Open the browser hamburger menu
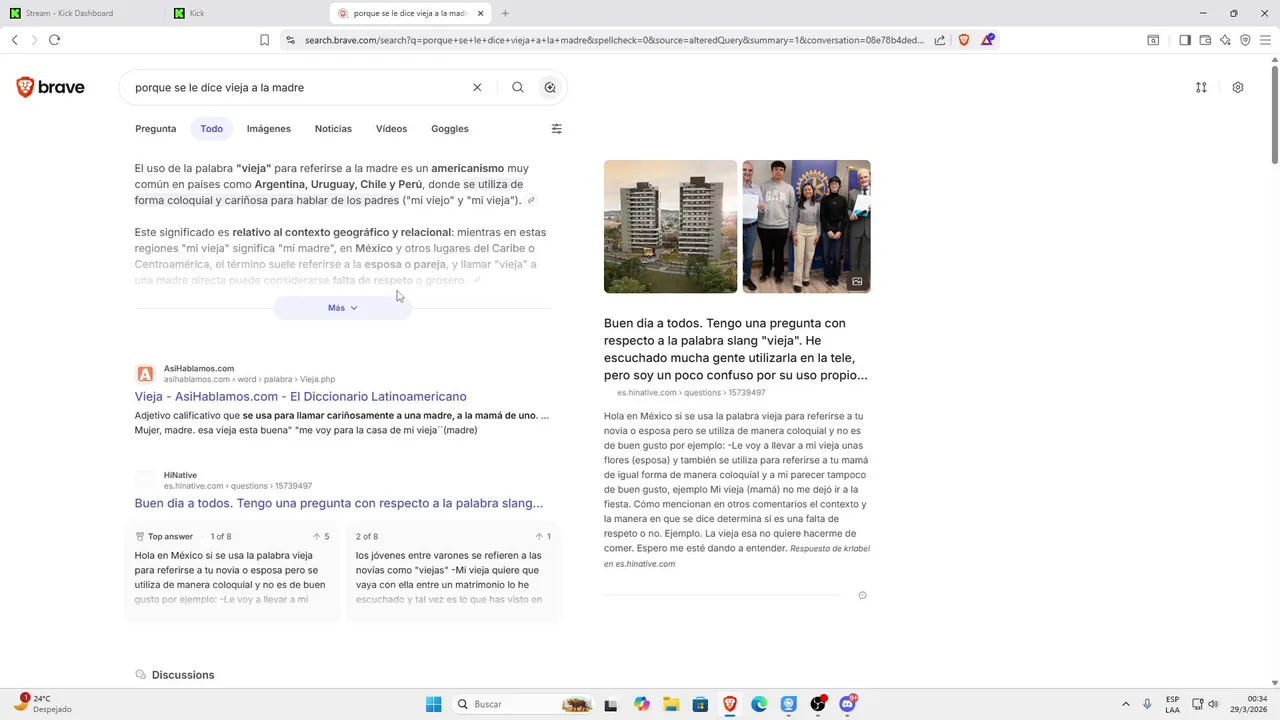 tap(1265, 40)
